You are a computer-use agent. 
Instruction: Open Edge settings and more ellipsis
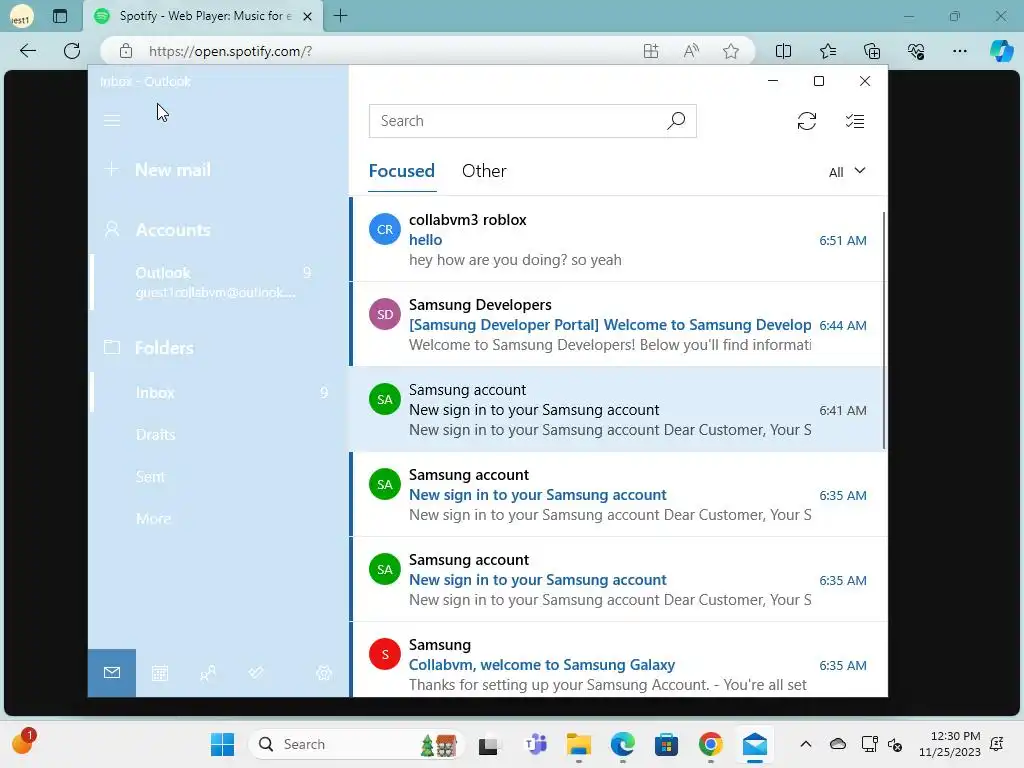click(959, 51)
